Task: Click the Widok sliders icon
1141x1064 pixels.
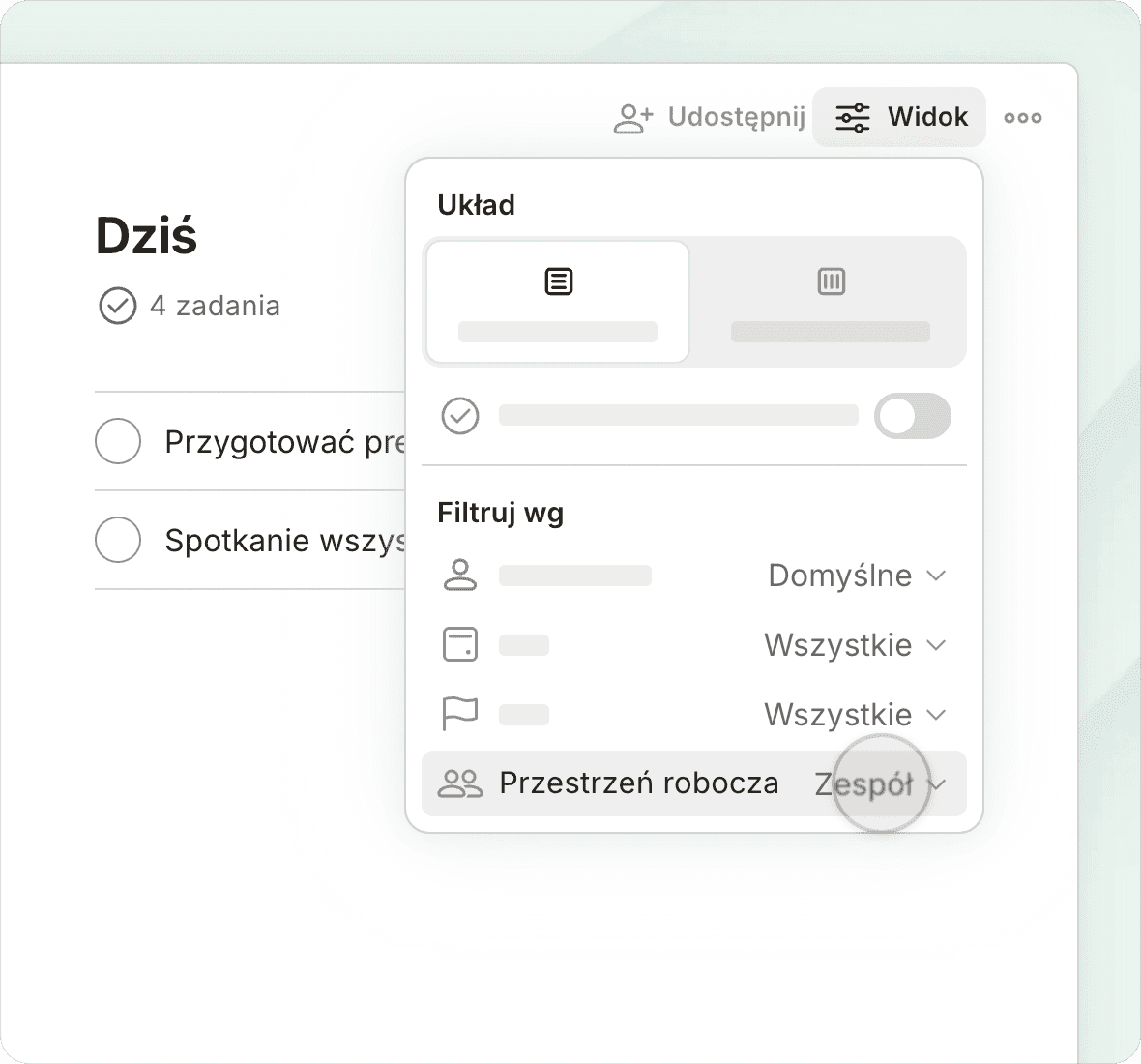Action: click(852, 118)
